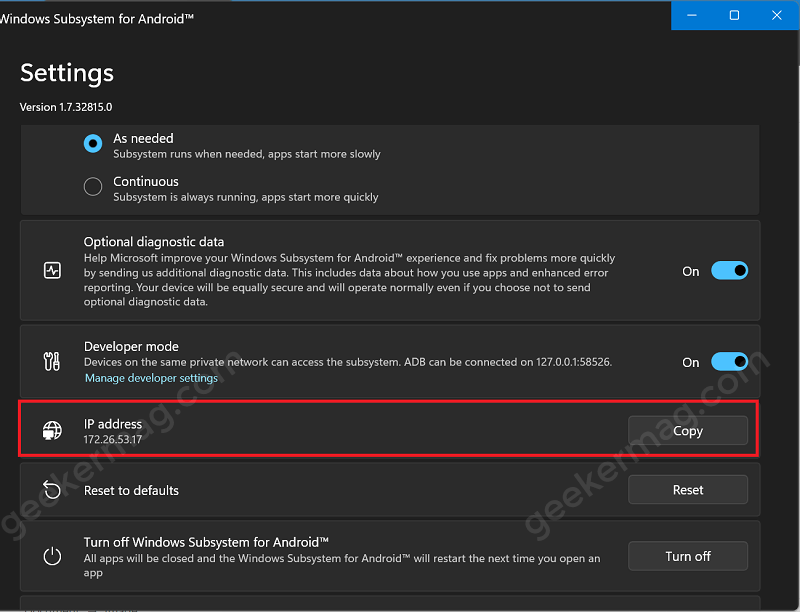This screenshot has height=612, width=800.
Task: Toggle the Developer mode switch
Action: pos(730,362)
